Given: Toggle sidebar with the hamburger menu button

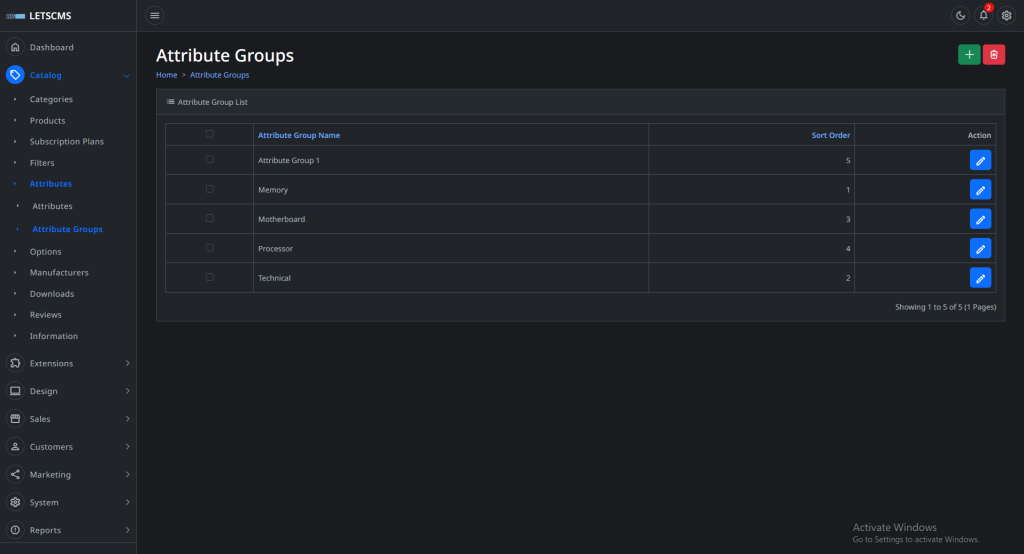Looking at the screenshot, I should pyautogui.click(x=155, y=16).
